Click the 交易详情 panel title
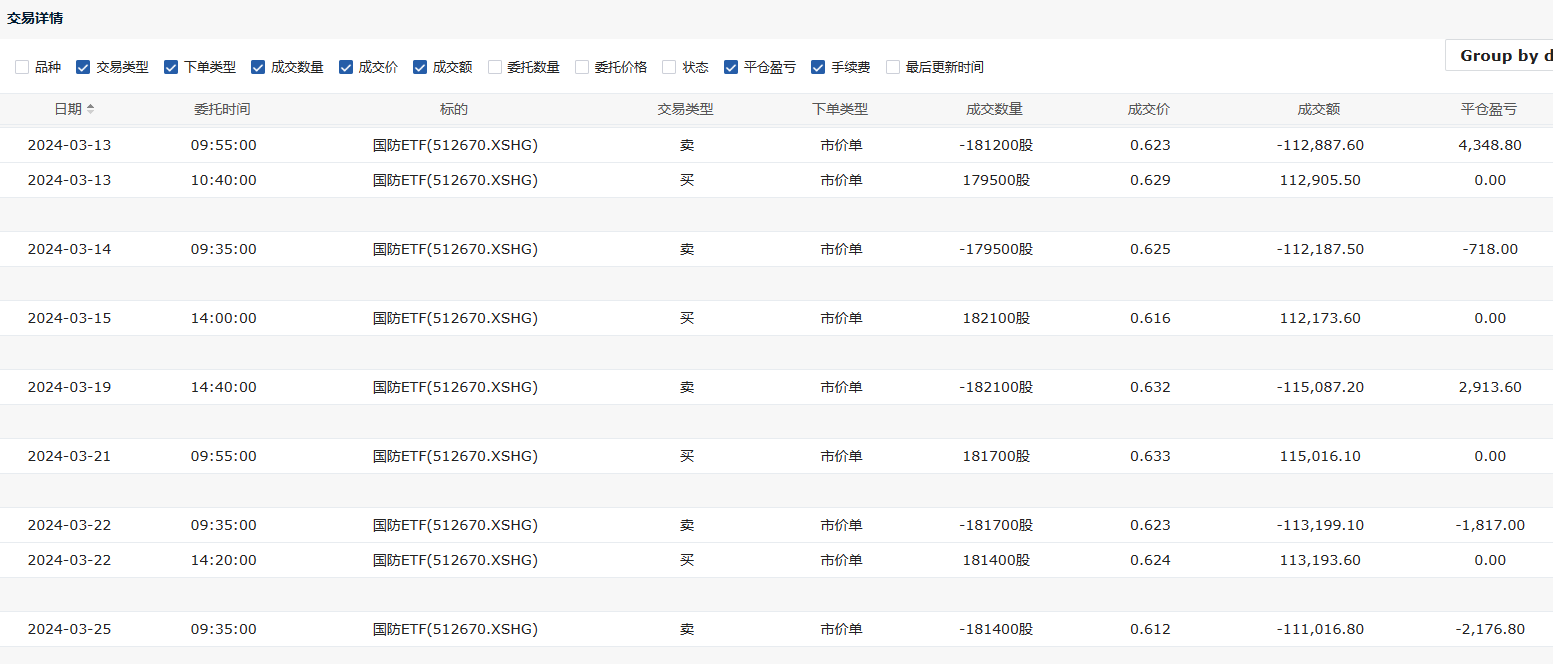Screen dimensions: 1553x664 pos(35,18)
